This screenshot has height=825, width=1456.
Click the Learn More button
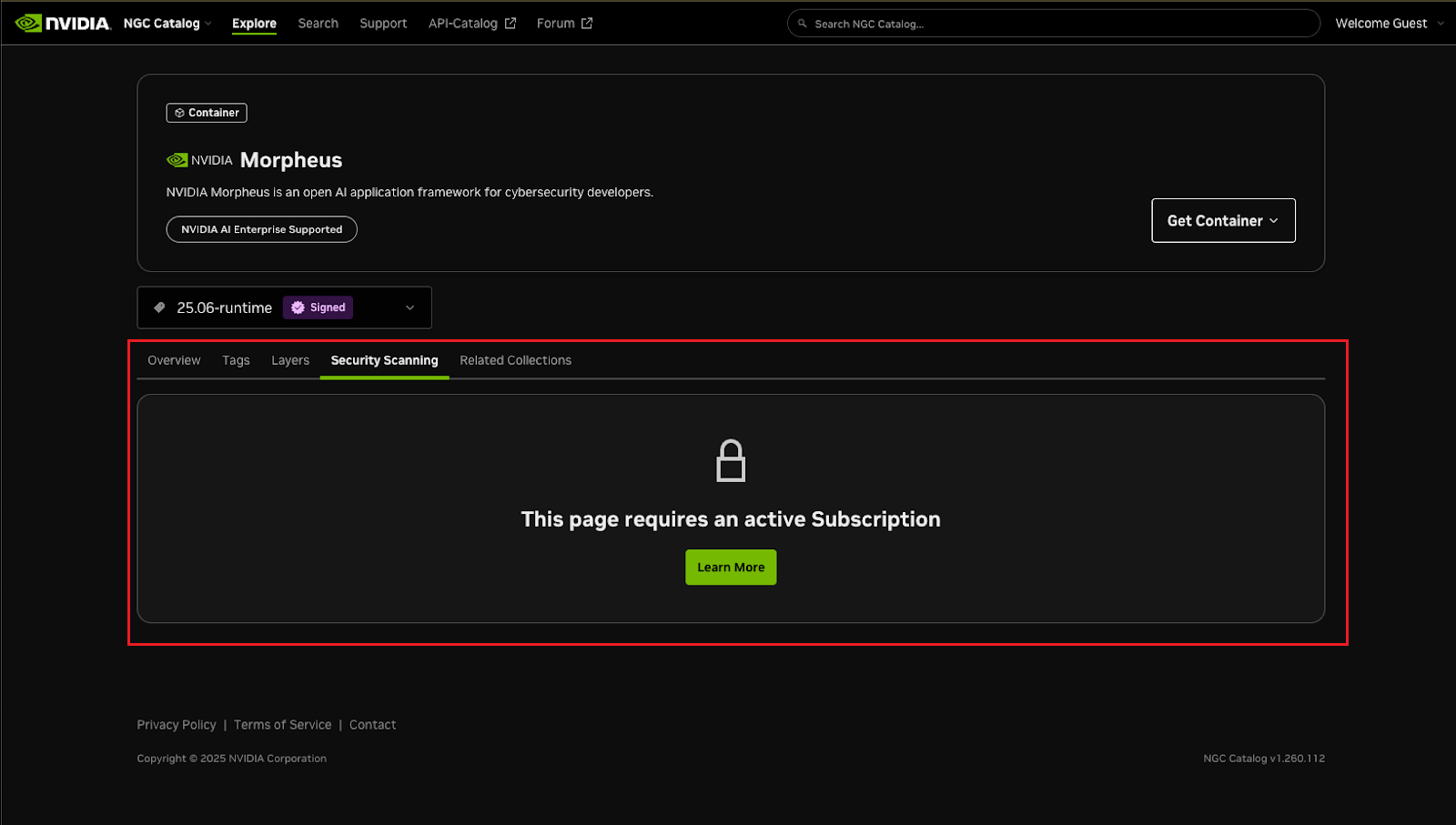731,567
